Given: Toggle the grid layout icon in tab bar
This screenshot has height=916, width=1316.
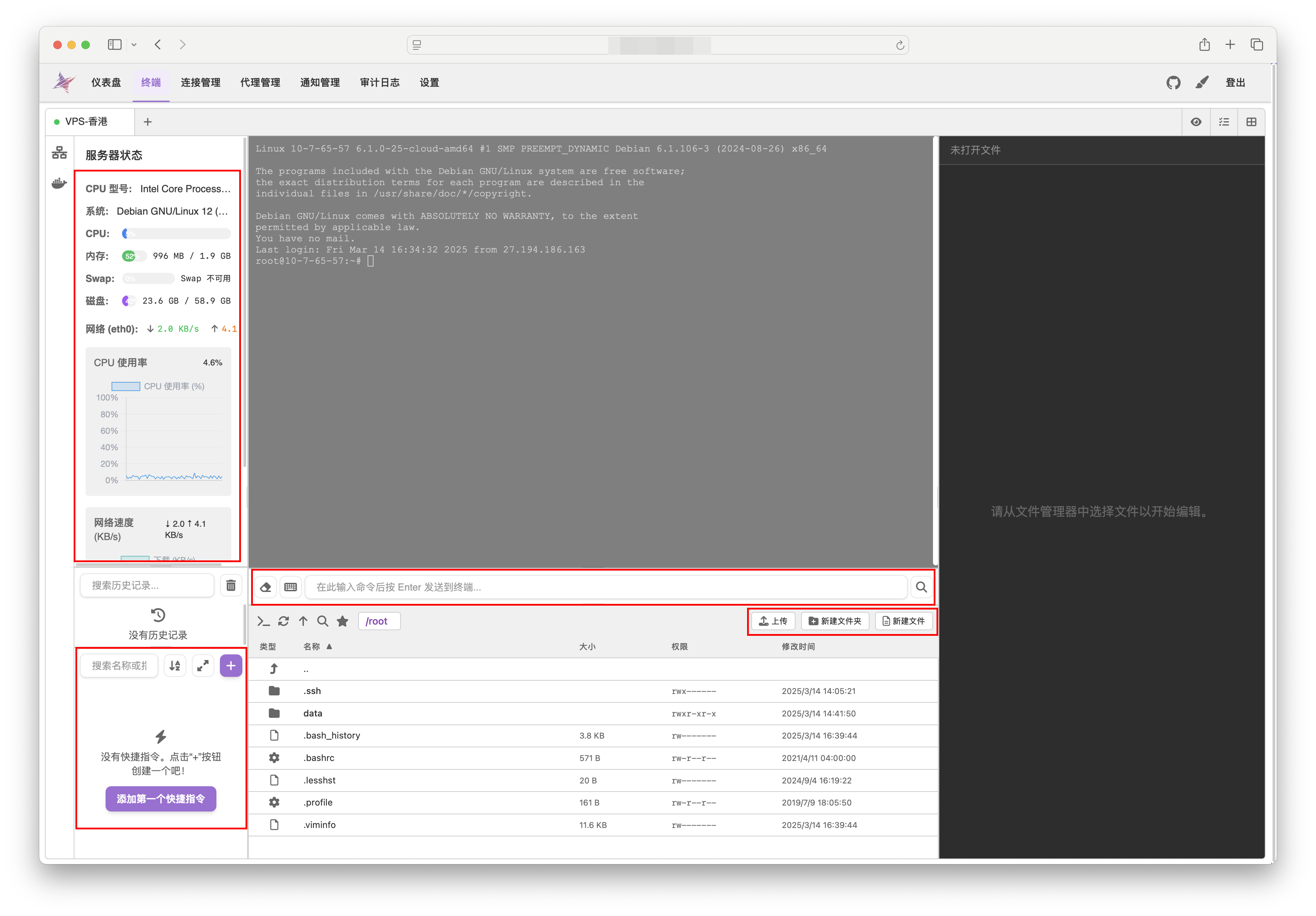Looking at the screenshot, I should (x=1251, y=122).
